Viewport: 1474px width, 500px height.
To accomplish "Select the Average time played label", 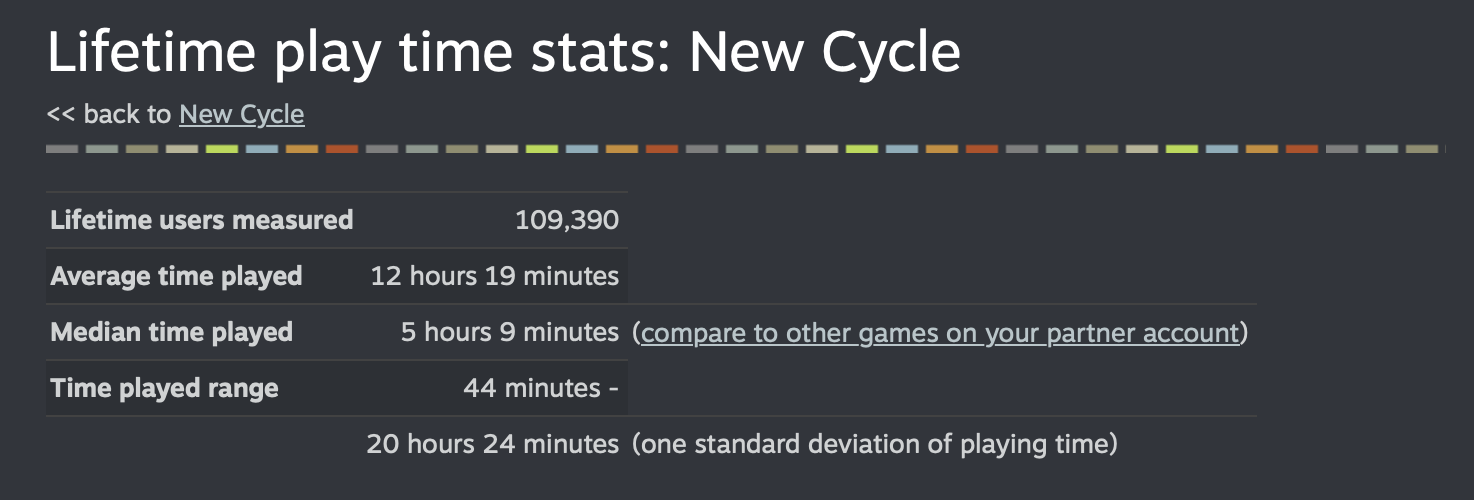I will 176,276.
